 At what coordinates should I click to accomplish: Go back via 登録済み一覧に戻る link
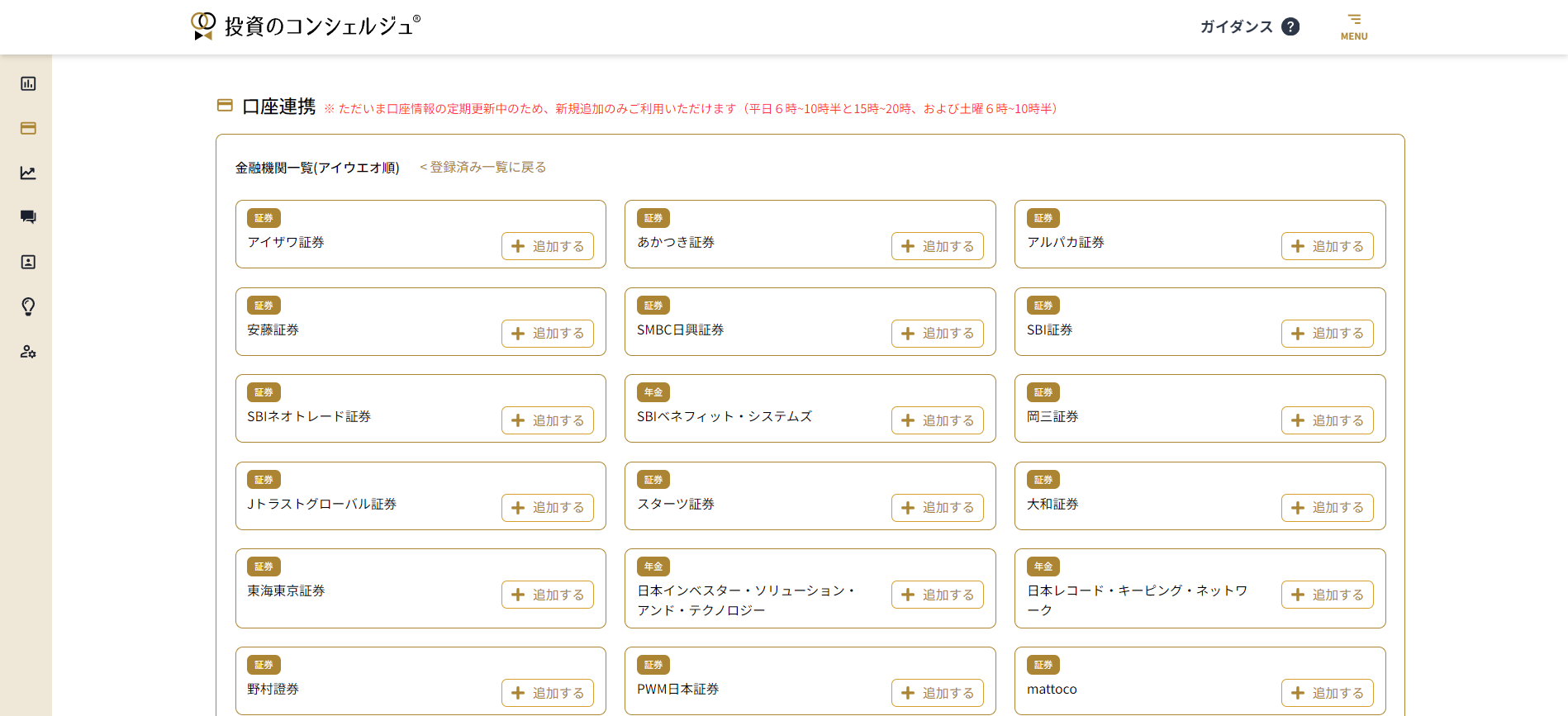pos(483,167)
